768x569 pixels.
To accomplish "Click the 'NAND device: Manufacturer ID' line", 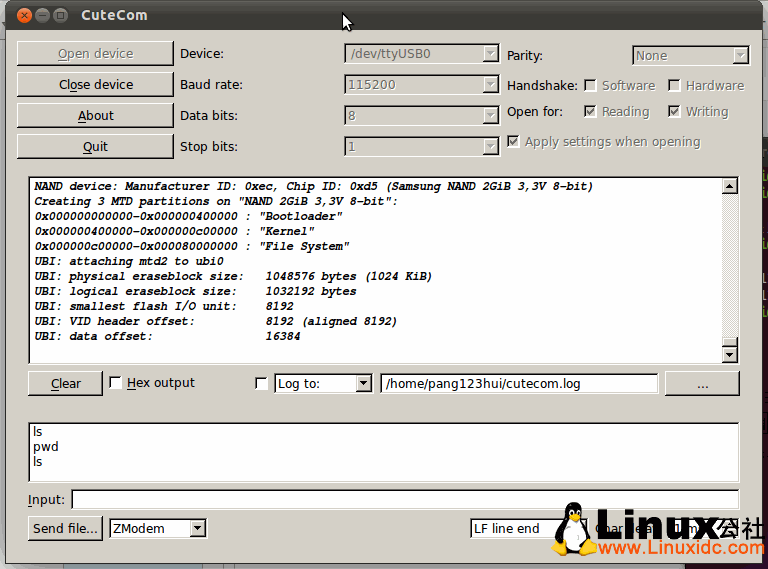I will 313,187.
